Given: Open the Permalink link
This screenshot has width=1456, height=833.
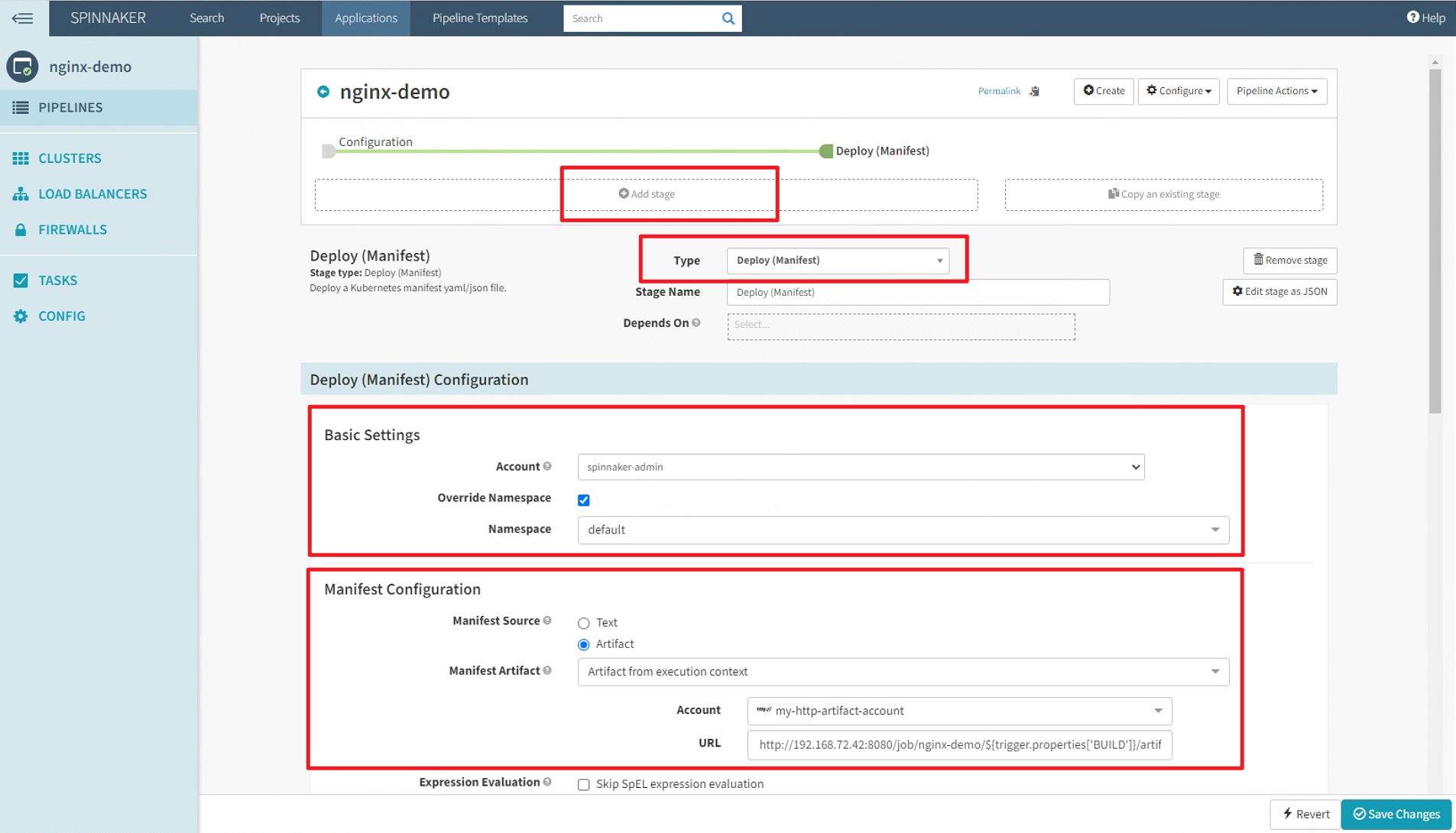Looking at the screenshot, I should point(999,91).
